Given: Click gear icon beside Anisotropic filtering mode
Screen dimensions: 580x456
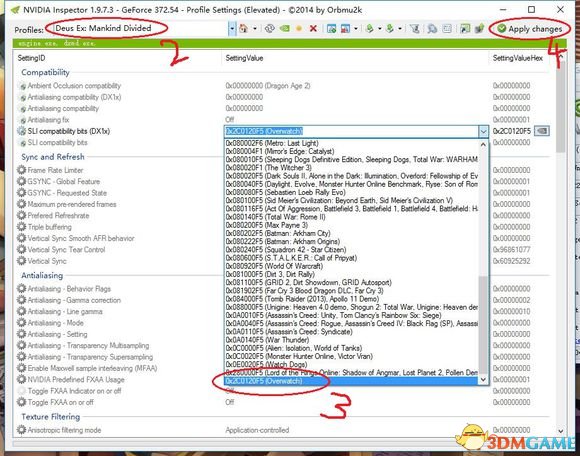Looking at the screenshot, I should 21,430.
